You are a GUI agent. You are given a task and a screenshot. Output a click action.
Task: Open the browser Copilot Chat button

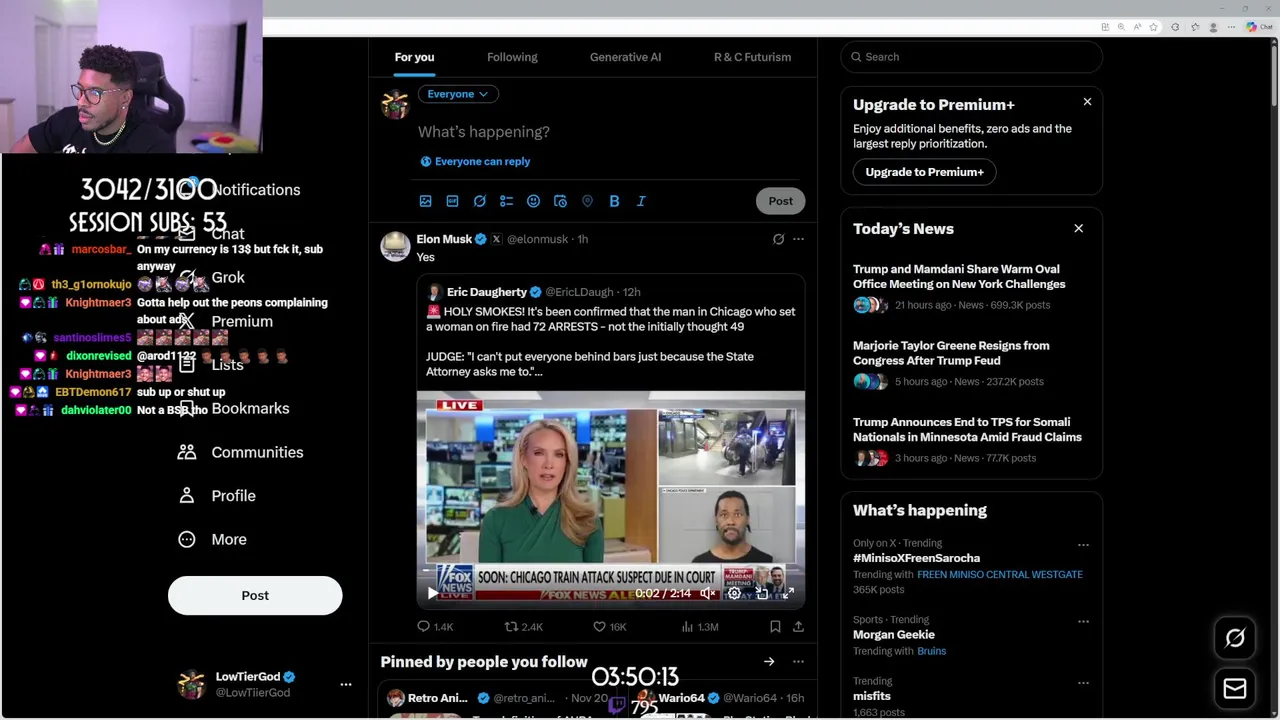tap(1258, 27)
